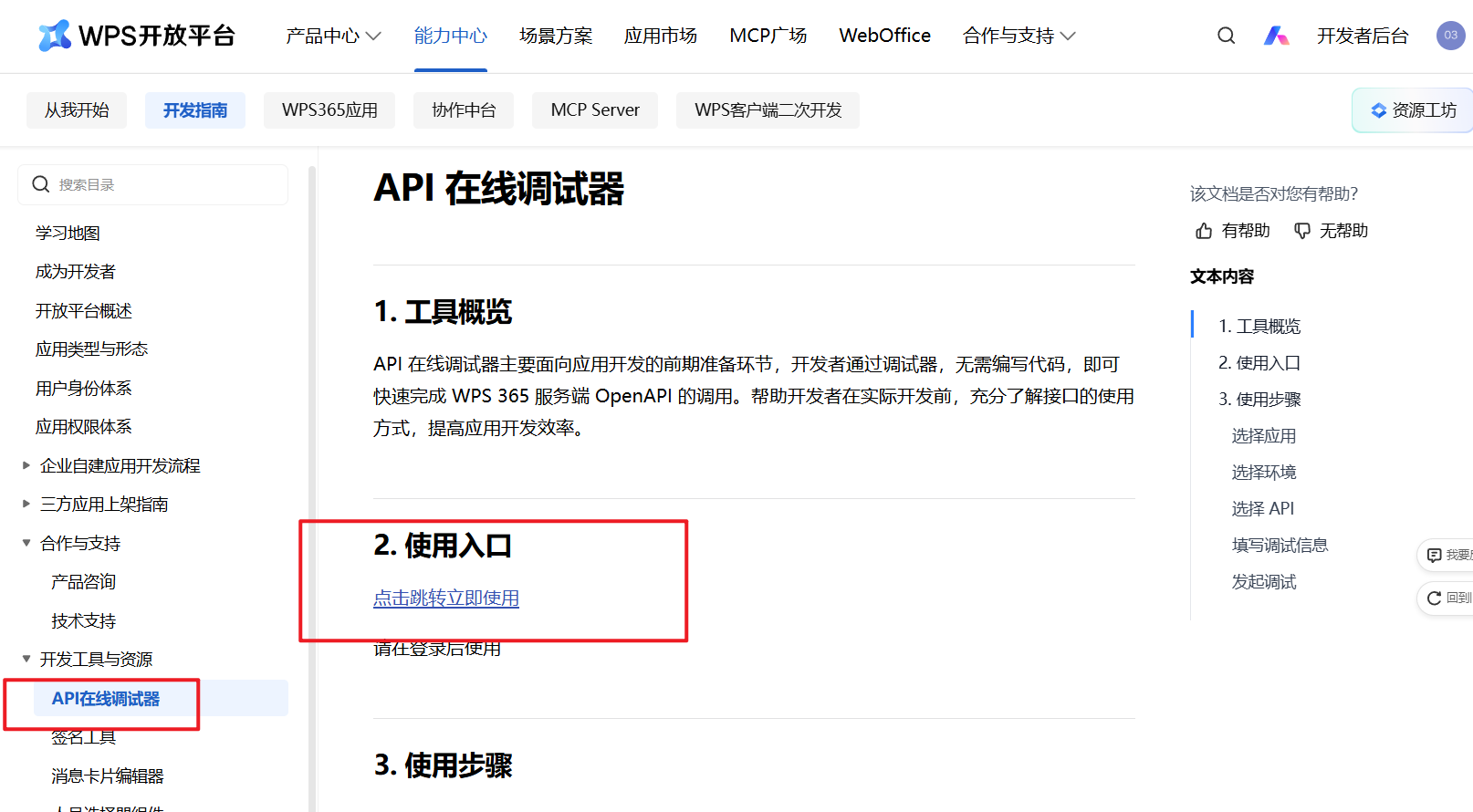Go to 开发者后台

click(1363, 36)
